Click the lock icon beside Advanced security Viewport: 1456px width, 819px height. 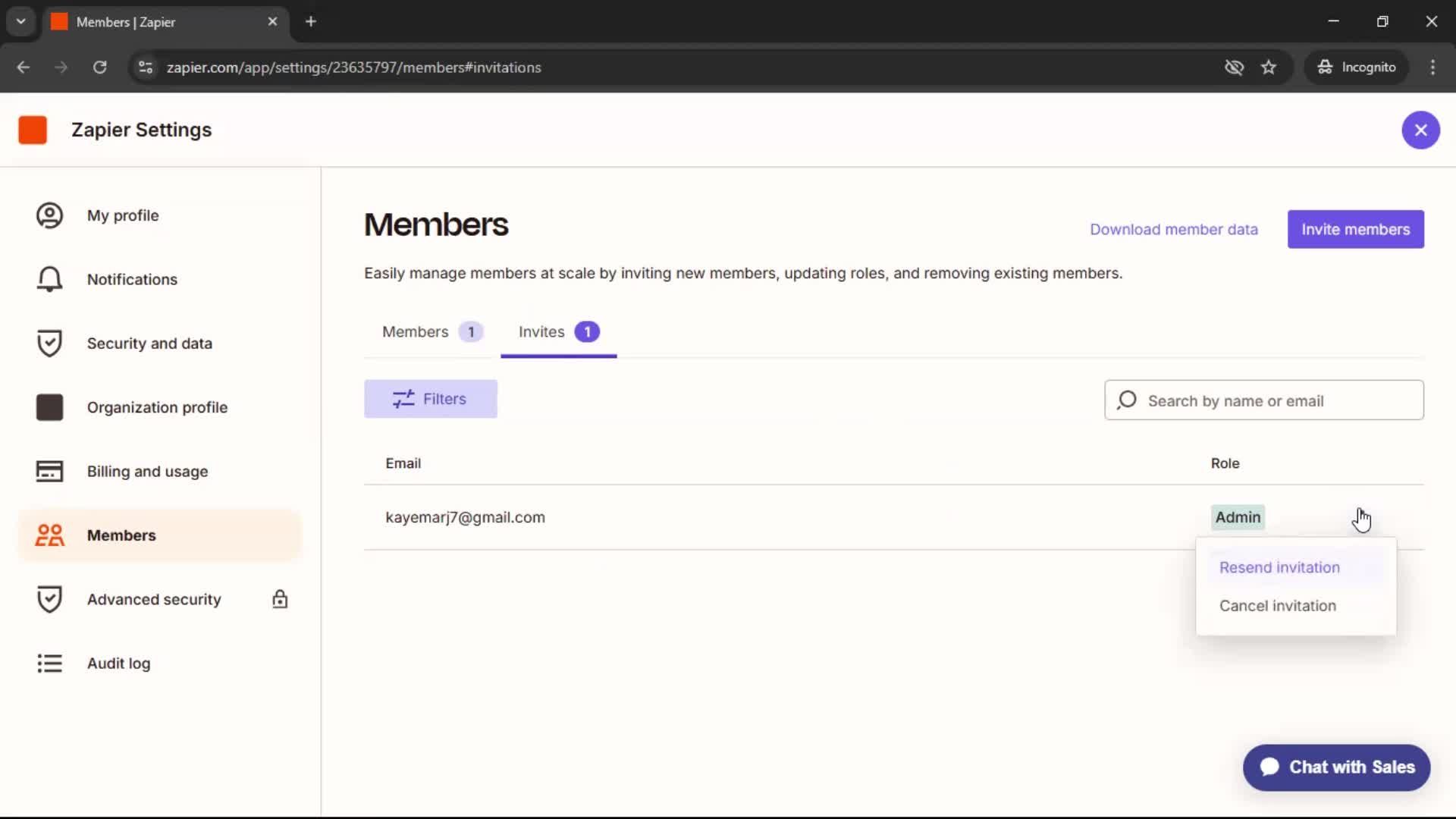coord(280,599)
